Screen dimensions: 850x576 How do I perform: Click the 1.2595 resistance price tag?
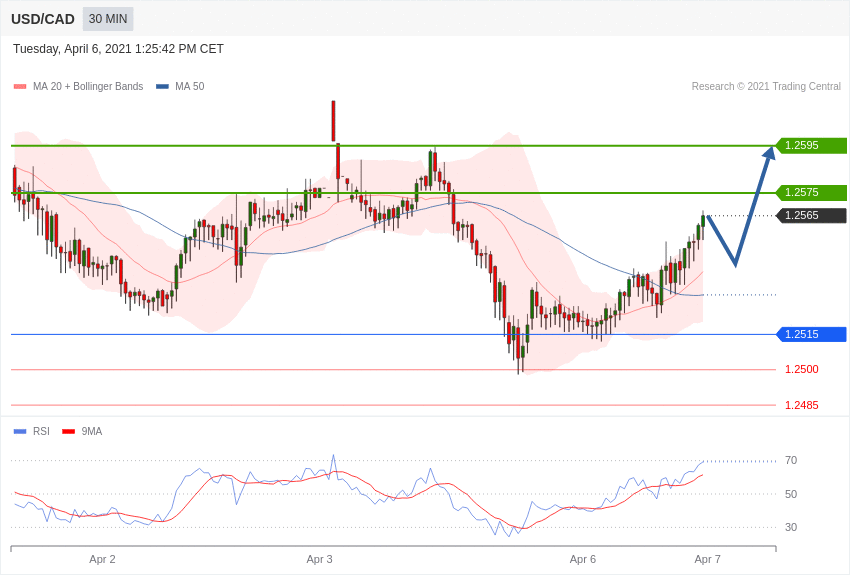click(811, 145)
